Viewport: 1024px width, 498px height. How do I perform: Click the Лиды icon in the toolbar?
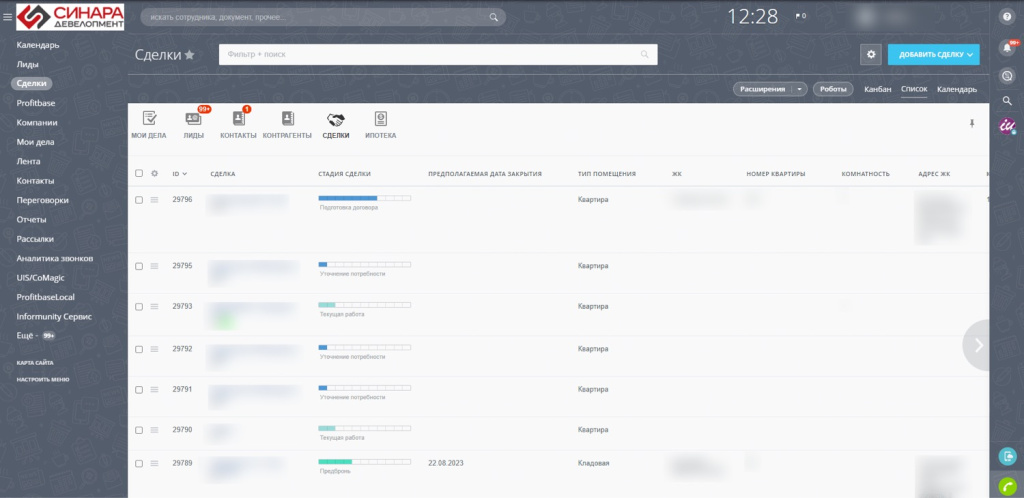tap(193, 118)
